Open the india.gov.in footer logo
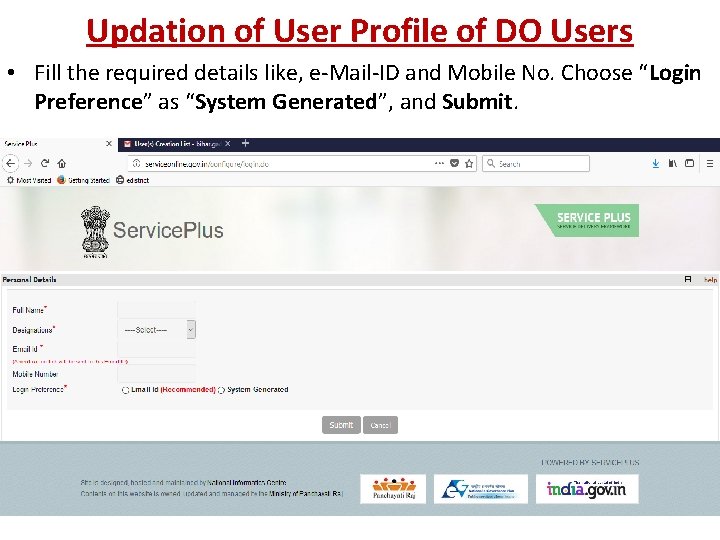This screenshot has height=540, width=720. (587, 489)
